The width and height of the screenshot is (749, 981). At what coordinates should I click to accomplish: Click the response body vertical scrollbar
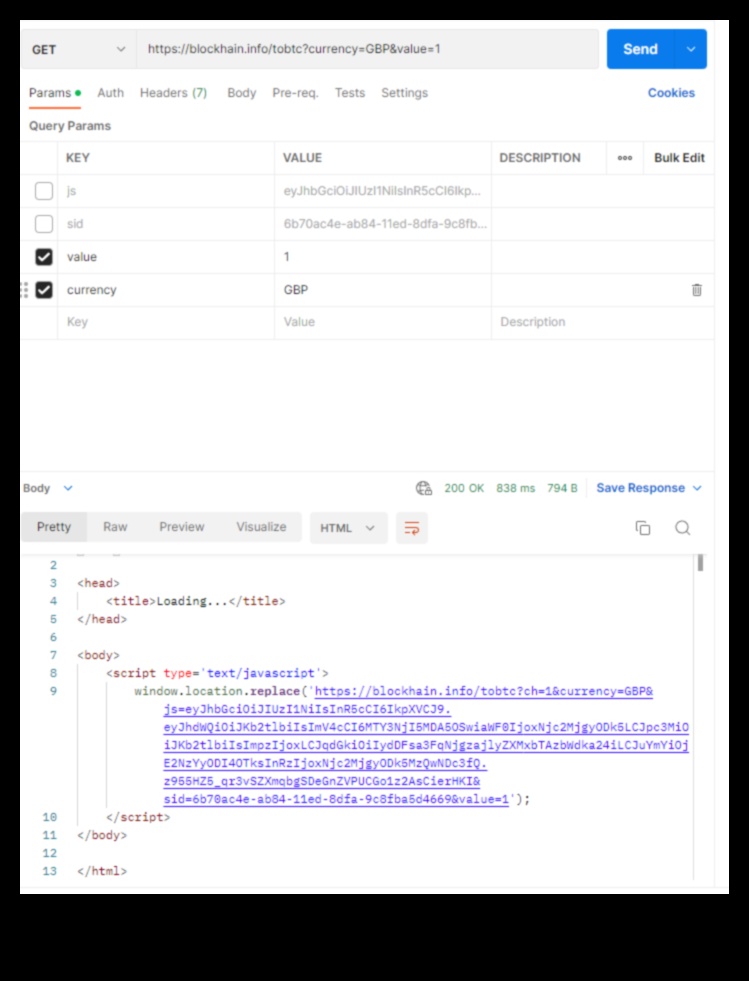[x=700, y=564]
